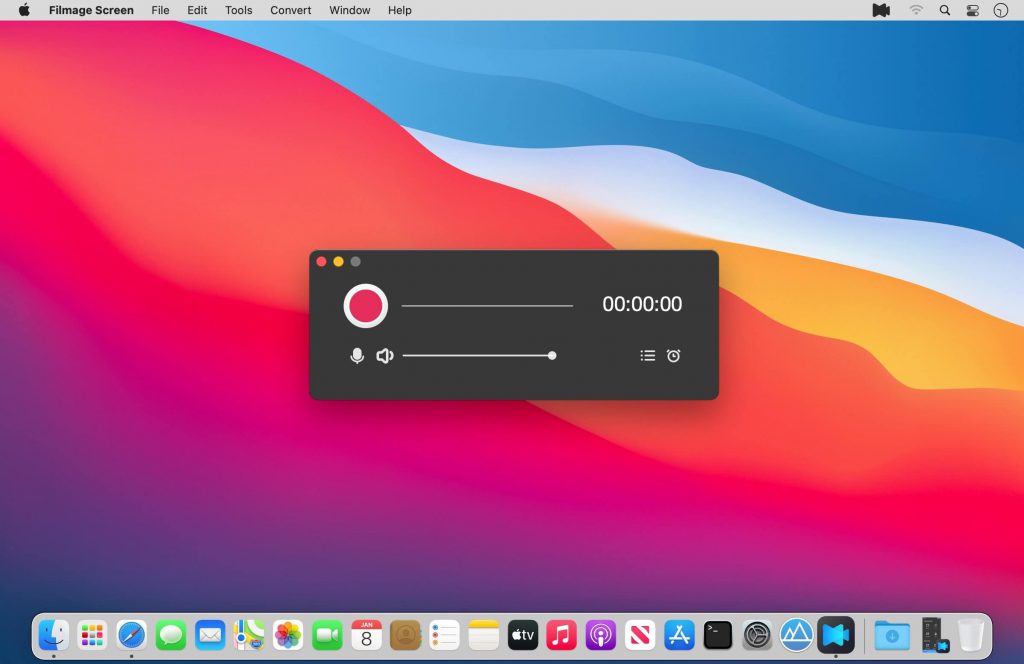Open Control Center toggle in menu bar
The width and height of the screenshot is (1024, 664).
pyautogui.click(x=972, y=10)
